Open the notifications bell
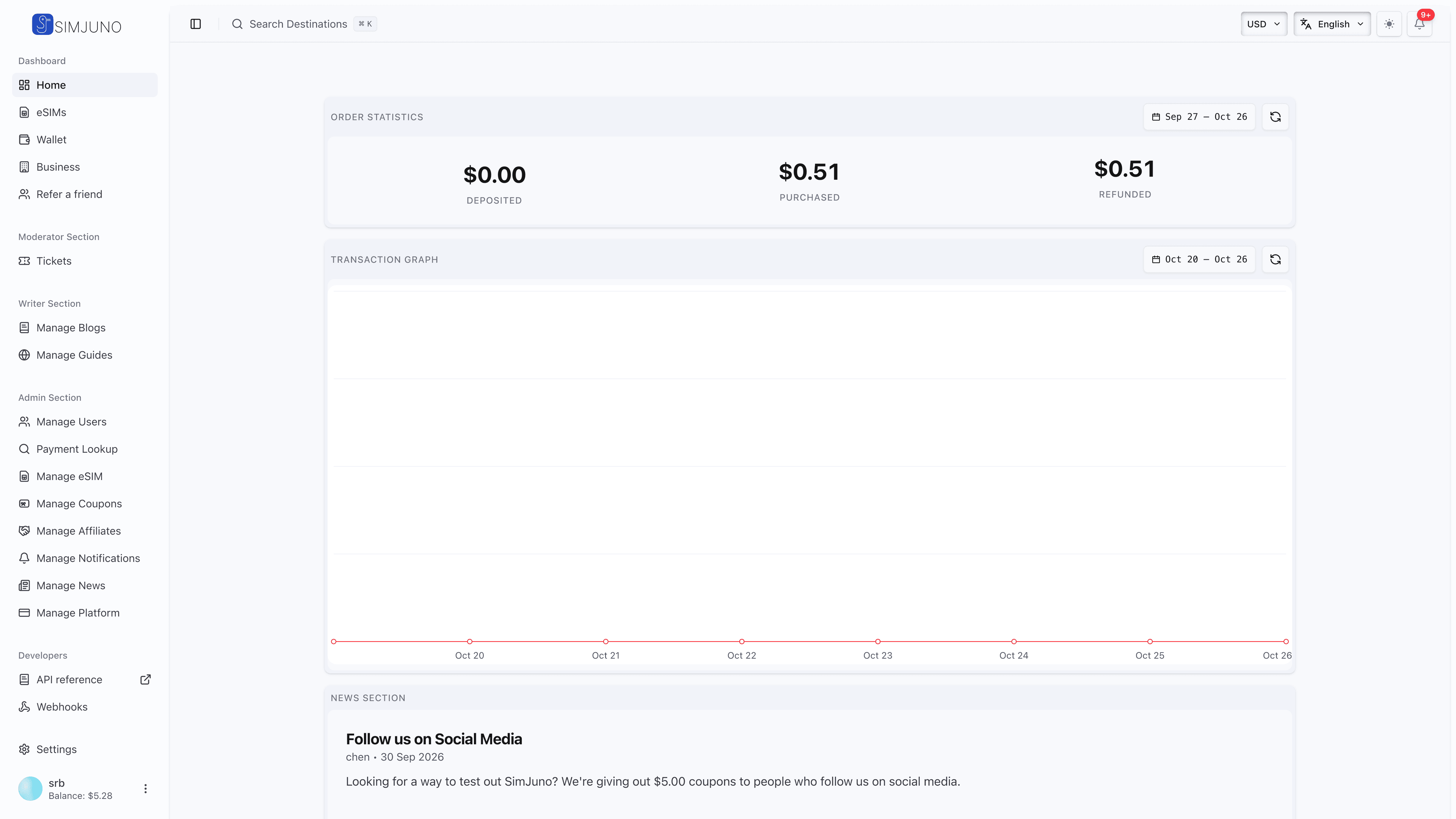Viewport: 1456px width, 819px height. (x=1419, y=24)
